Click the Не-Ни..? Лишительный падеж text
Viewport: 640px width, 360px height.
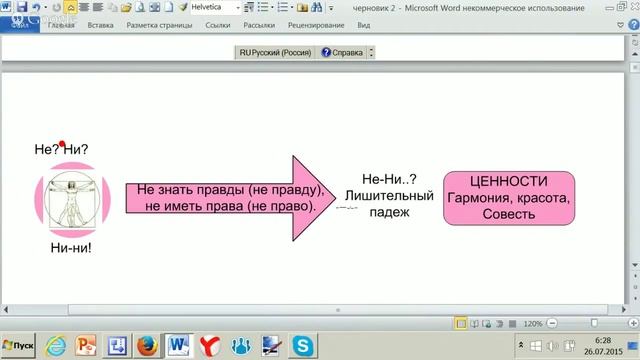389,196
